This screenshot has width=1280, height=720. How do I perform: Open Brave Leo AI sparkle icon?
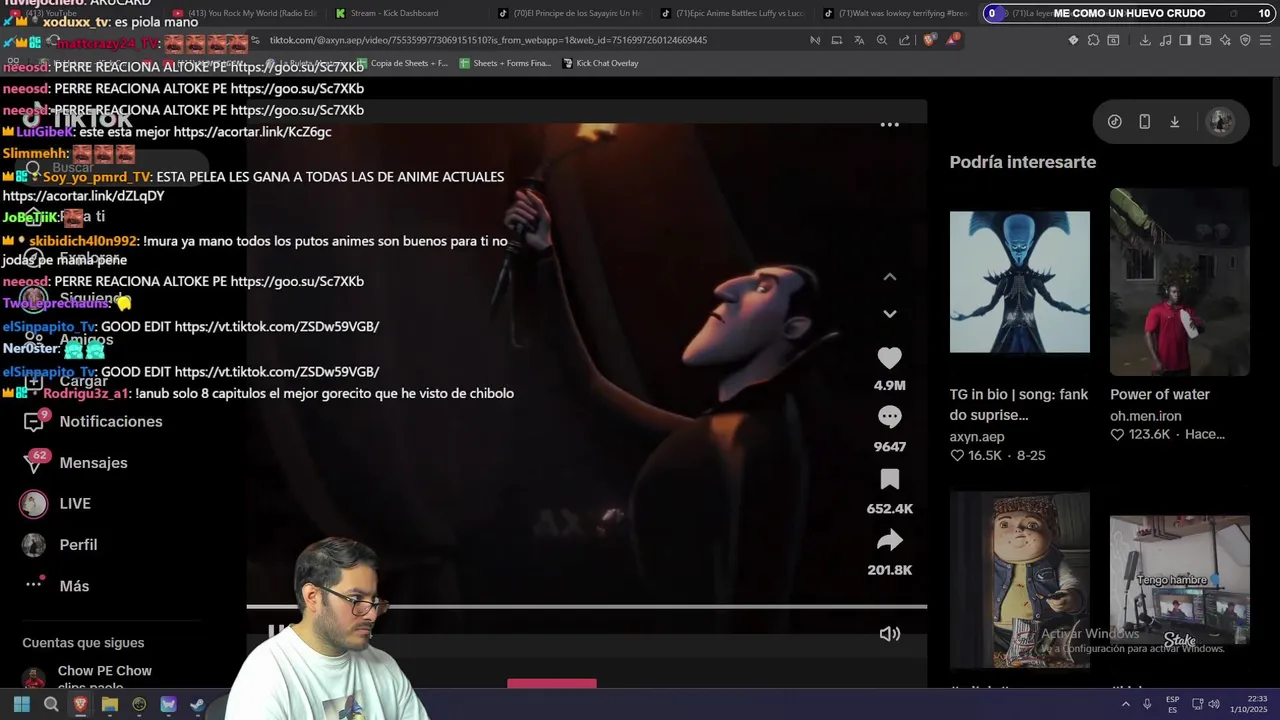(x=1225, y=40)
